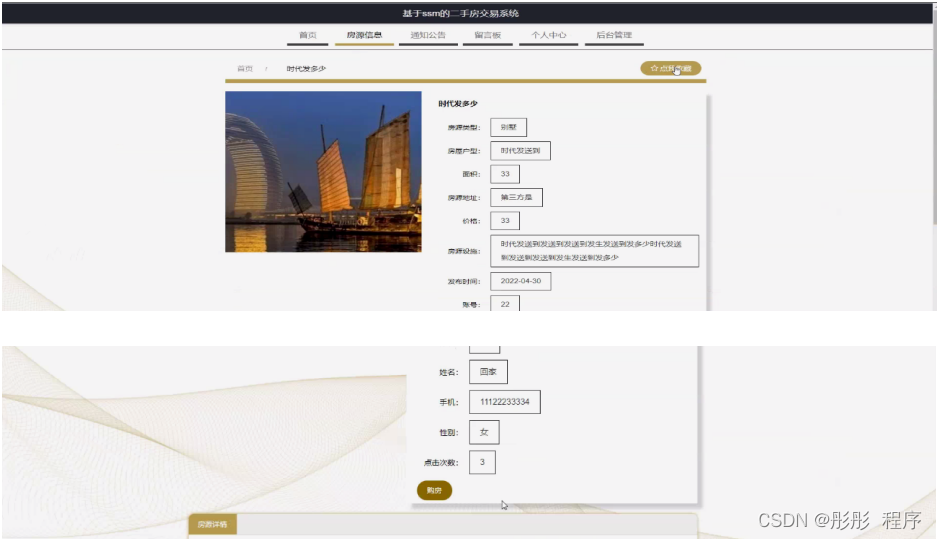Select the 房源详情 section tab
Image resolution: width=937 pixels, height=540 pixels.
pos(213,524)
